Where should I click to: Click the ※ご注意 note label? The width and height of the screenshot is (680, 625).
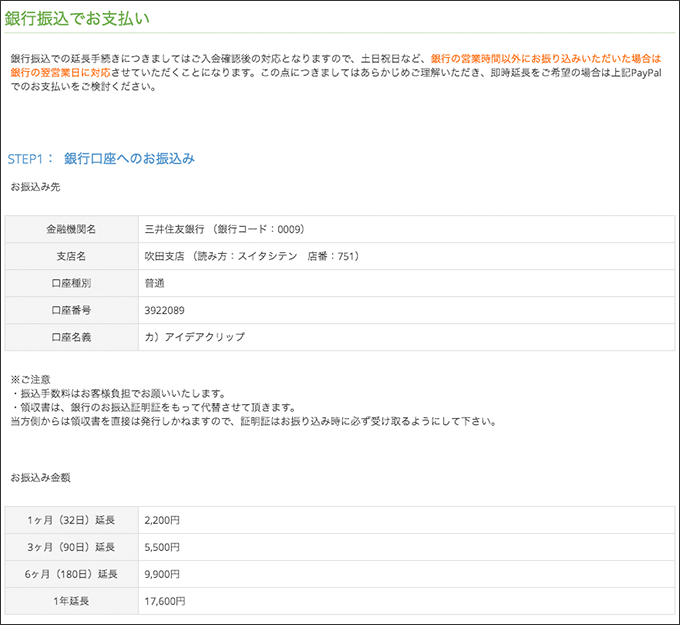(x=30, y=380)
